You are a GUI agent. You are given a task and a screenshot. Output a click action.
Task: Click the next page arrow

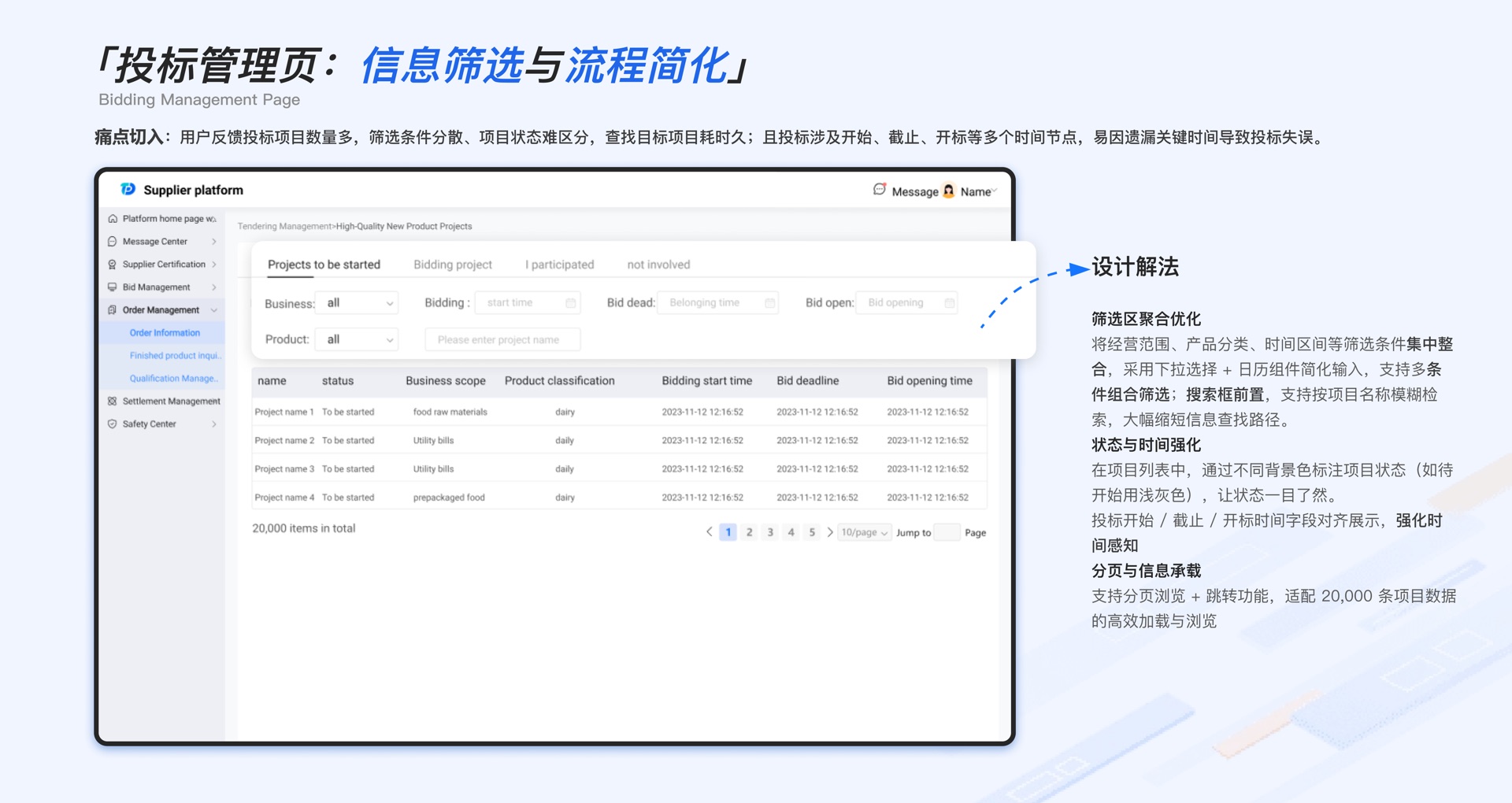tap(830, 533)
